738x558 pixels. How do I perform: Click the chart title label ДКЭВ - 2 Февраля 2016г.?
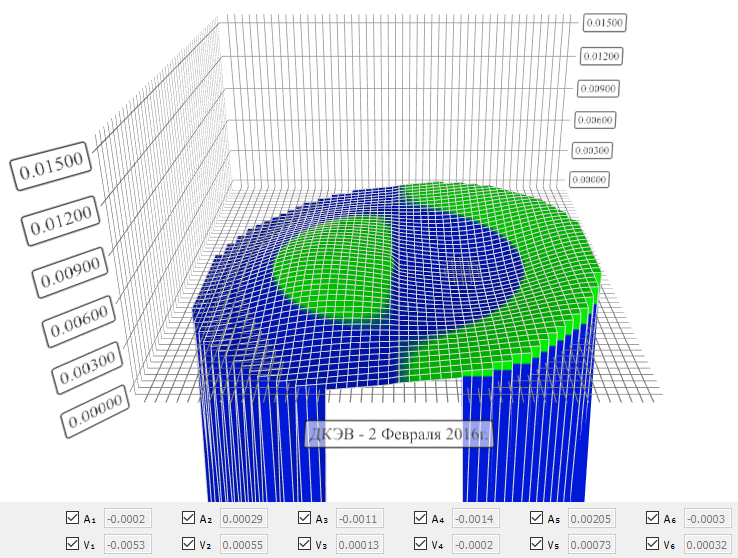[399, 434]
